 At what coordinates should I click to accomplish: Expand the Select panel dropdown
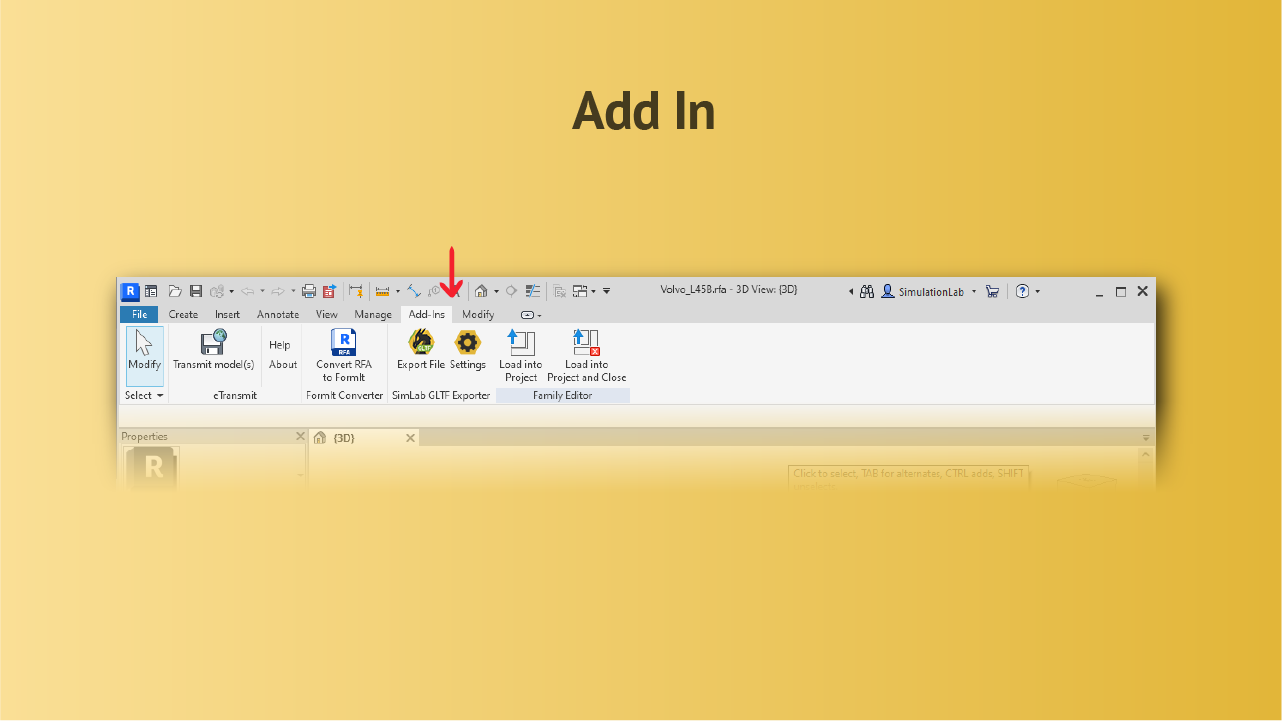(144, 395)
